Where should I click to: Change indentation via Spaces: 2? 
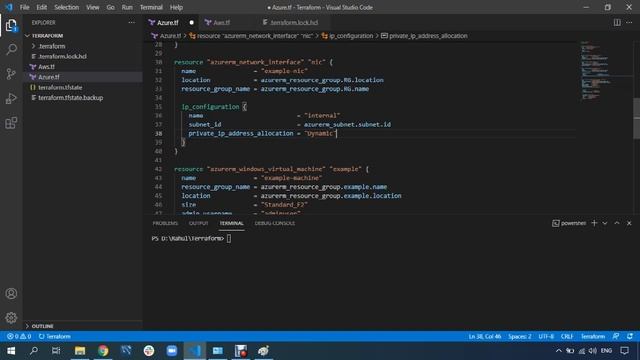[520, 336]
